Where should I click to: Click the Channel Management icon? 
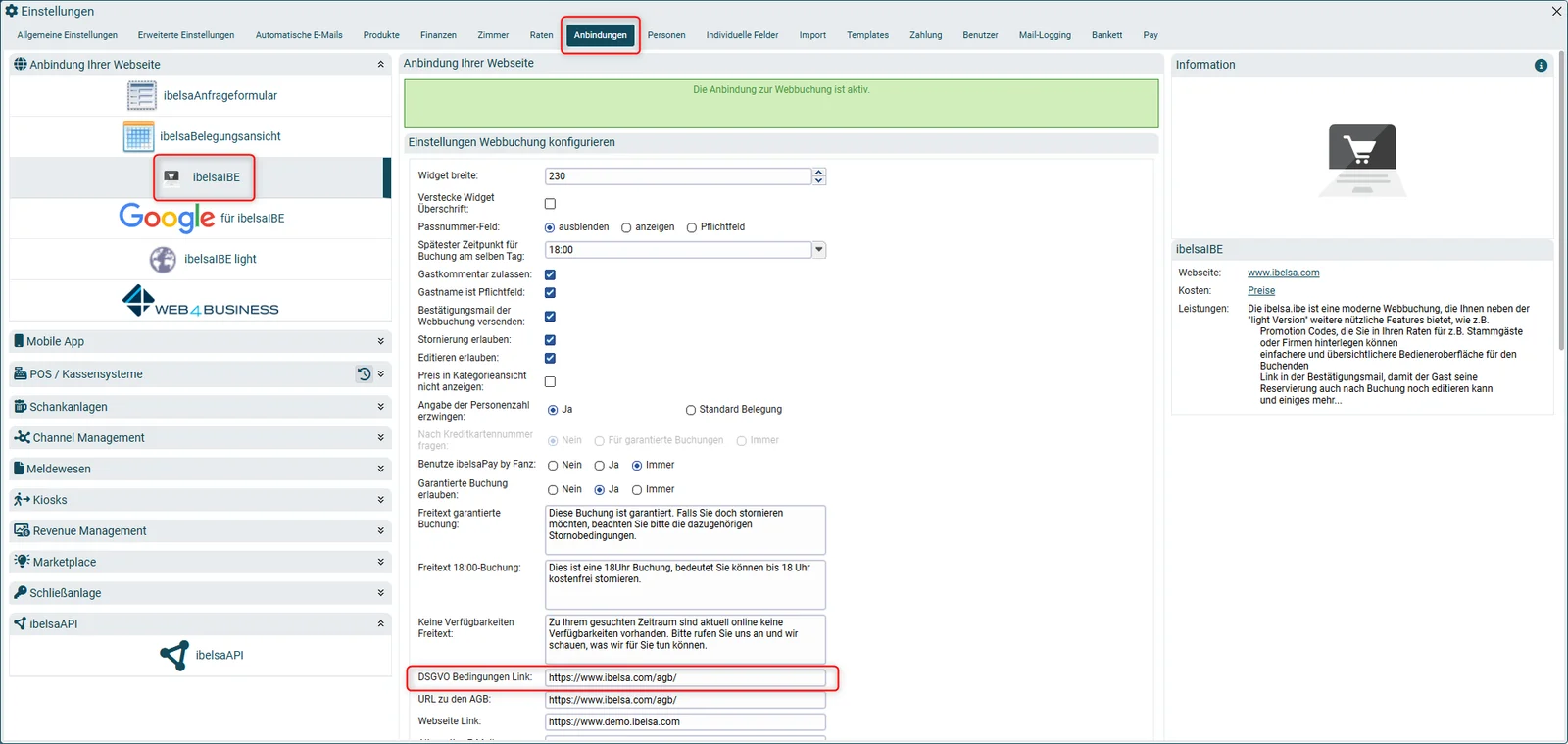(22, 437)
